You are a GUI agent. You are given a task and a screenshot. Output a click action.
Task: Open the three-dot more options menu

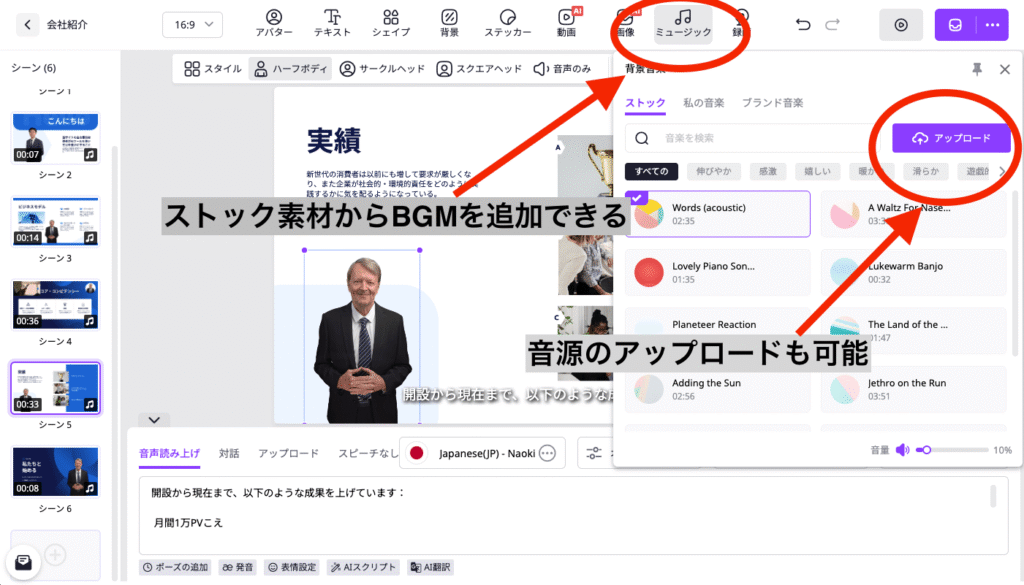993,25
